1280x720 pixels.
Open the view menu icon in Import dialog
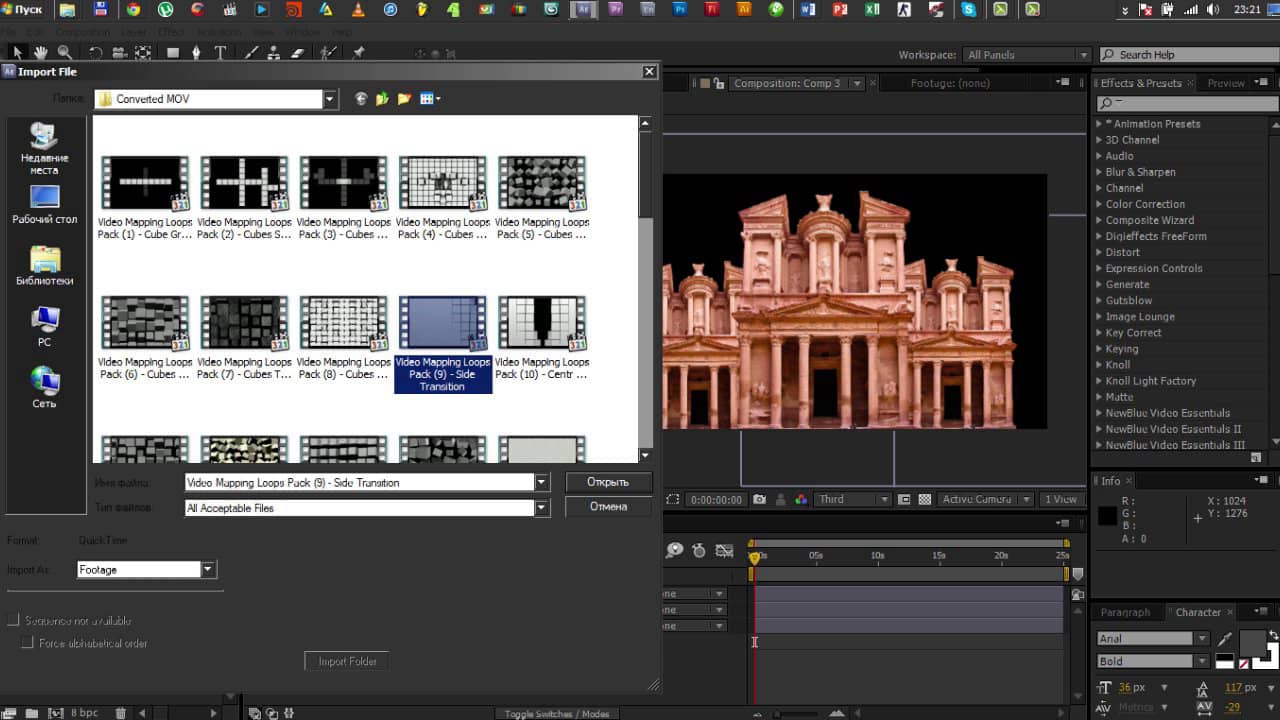[x=430, y=99]
